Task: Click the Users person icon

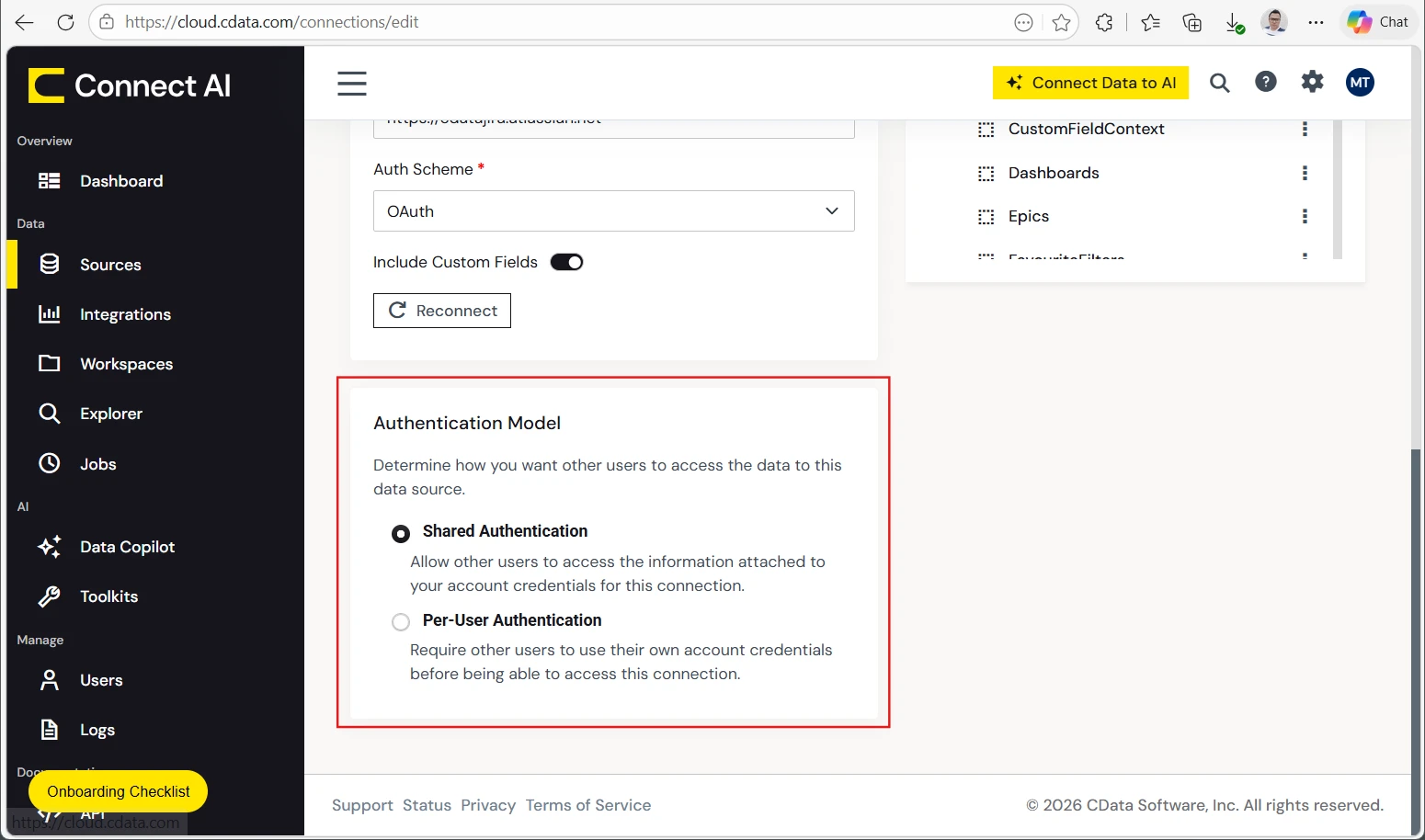Action: (x=50, y=680)
